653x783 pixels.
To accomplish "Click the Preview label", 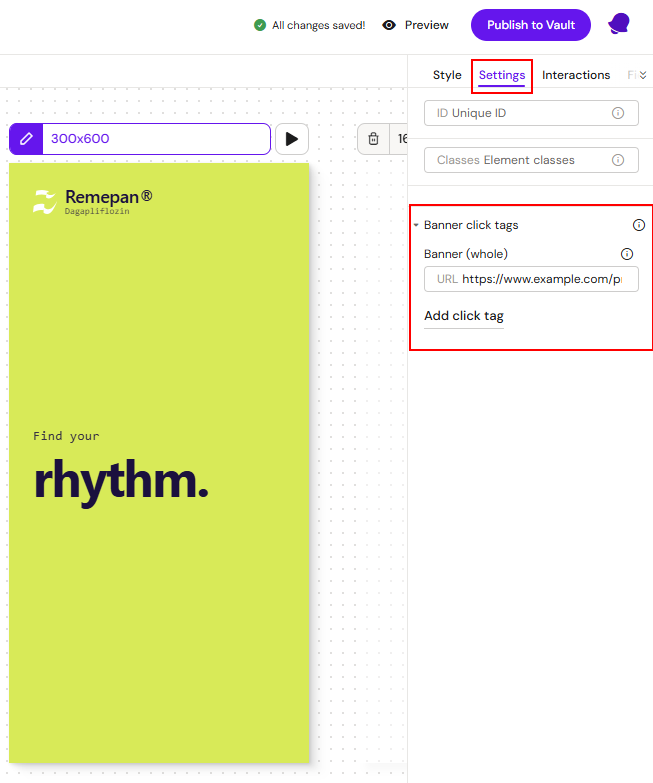I will point(426,25).
